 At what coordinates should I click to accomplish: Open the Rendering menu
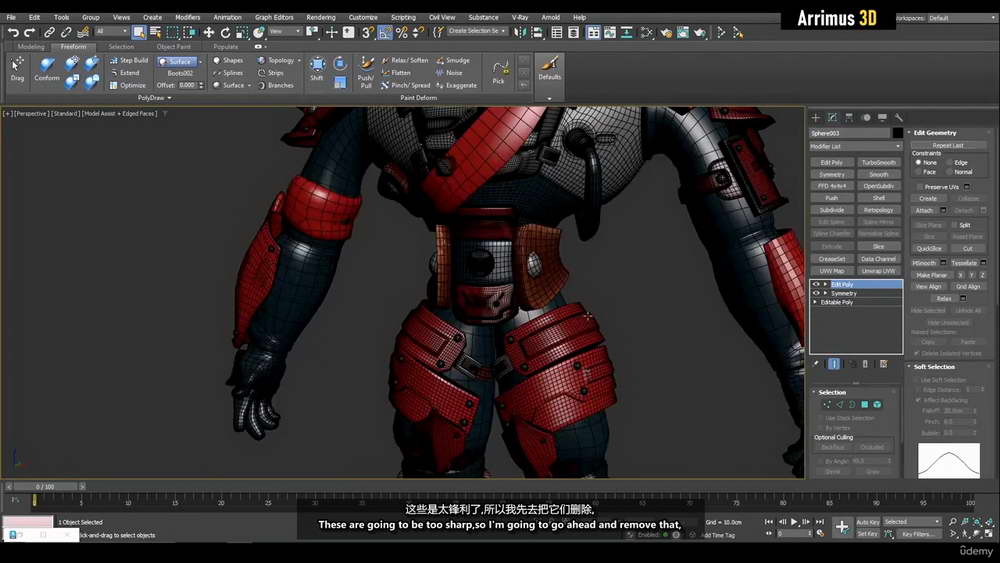(321, 17)
